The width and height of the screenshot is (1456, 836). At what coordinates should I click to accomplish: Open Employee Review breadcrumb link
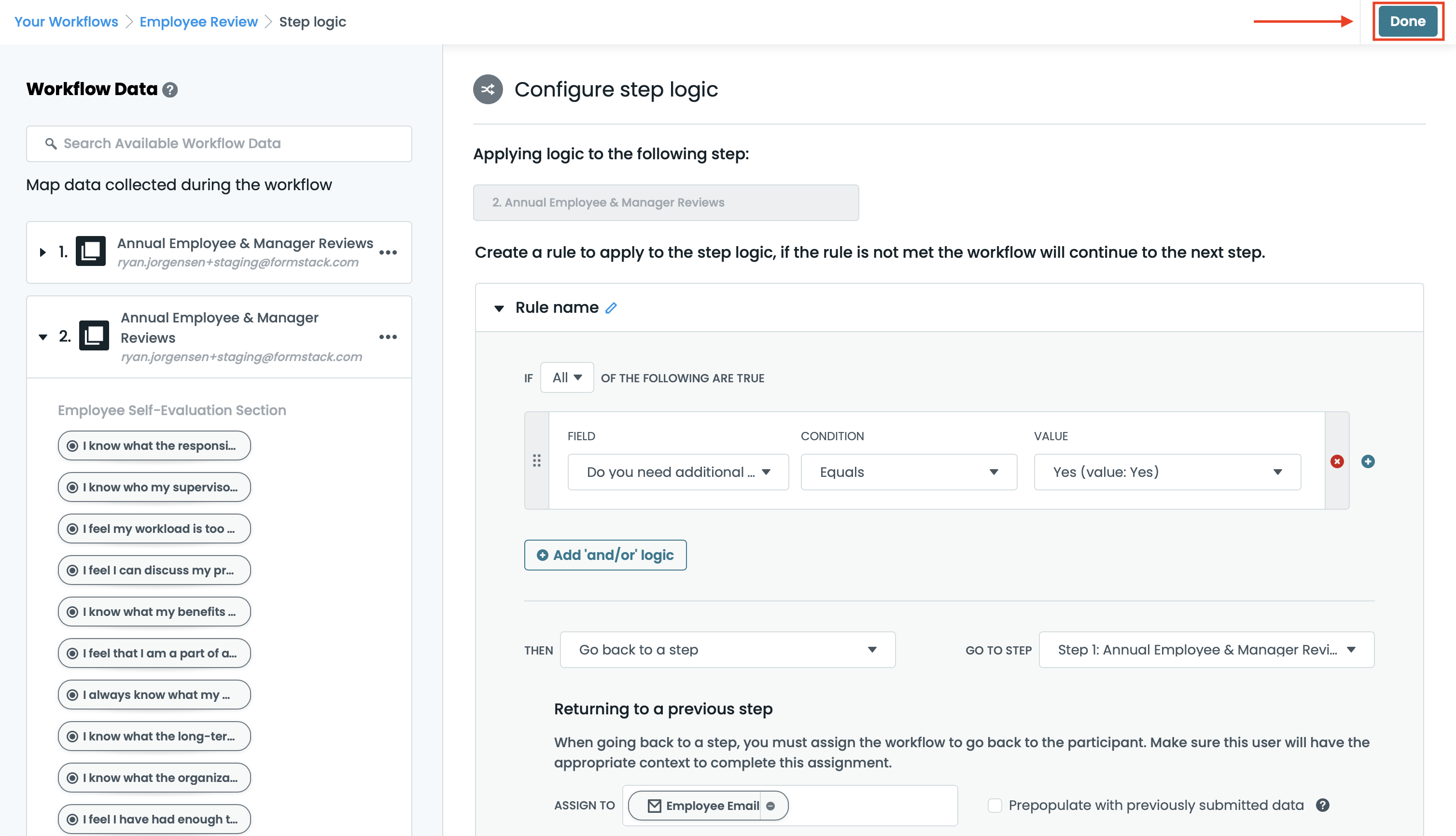[x=198, y=22]
